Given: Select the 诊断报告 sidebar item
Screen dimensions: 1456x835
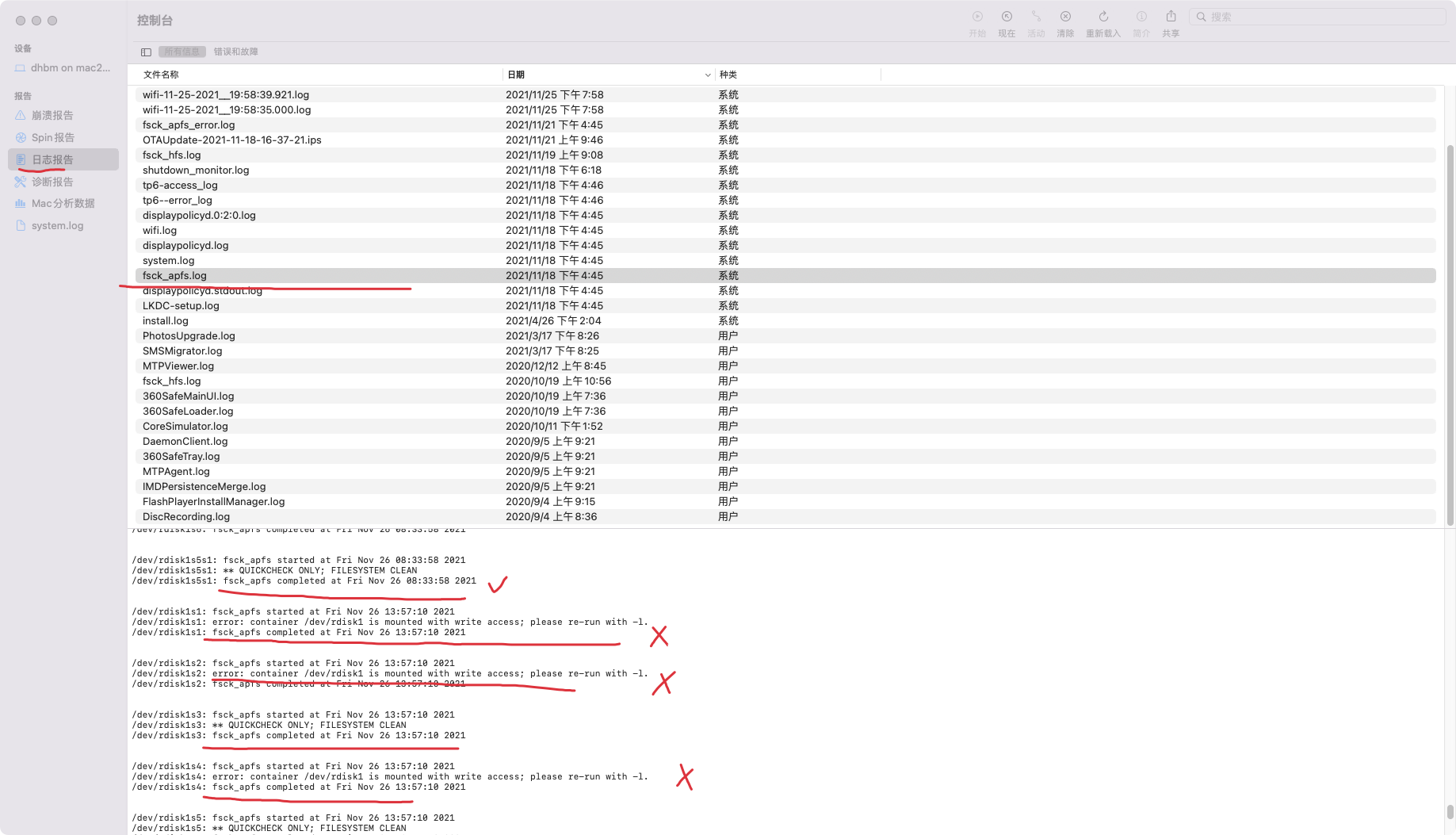Looking at the screenshot, I should [x=63, y=182].
